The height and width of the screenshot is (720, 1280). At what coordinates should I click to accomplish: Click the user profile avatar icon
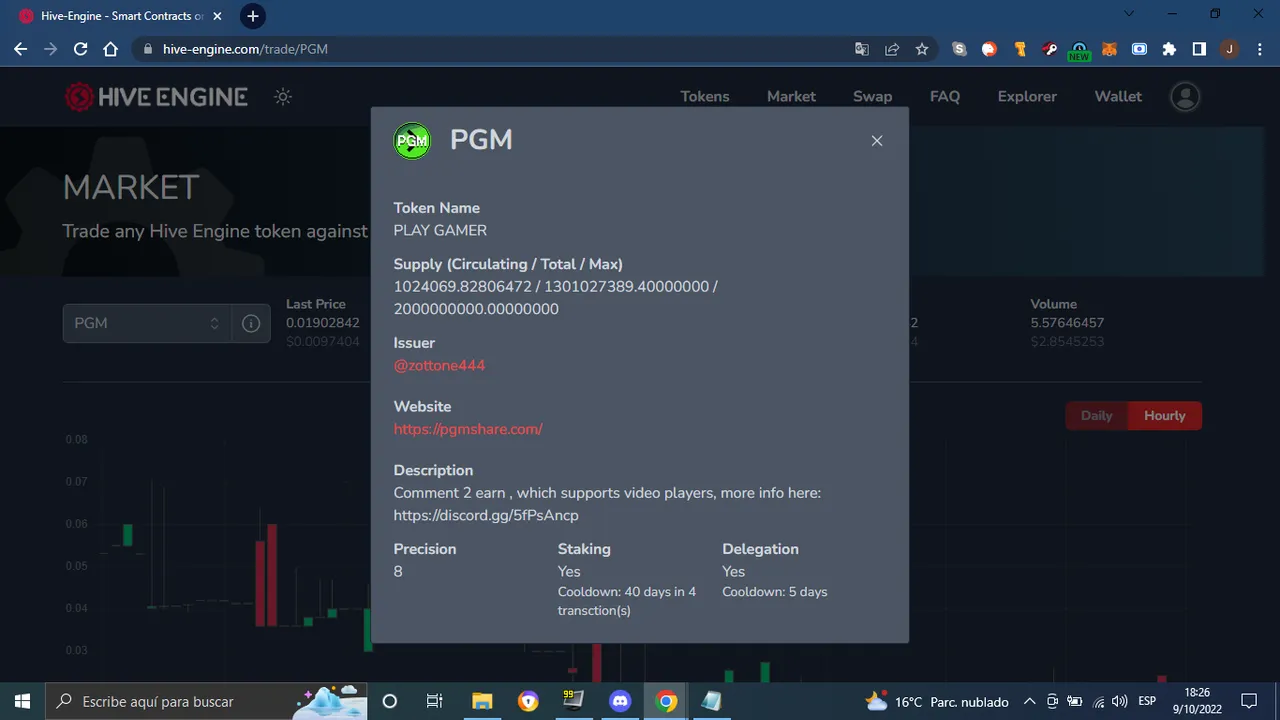tap(1185, 97)
